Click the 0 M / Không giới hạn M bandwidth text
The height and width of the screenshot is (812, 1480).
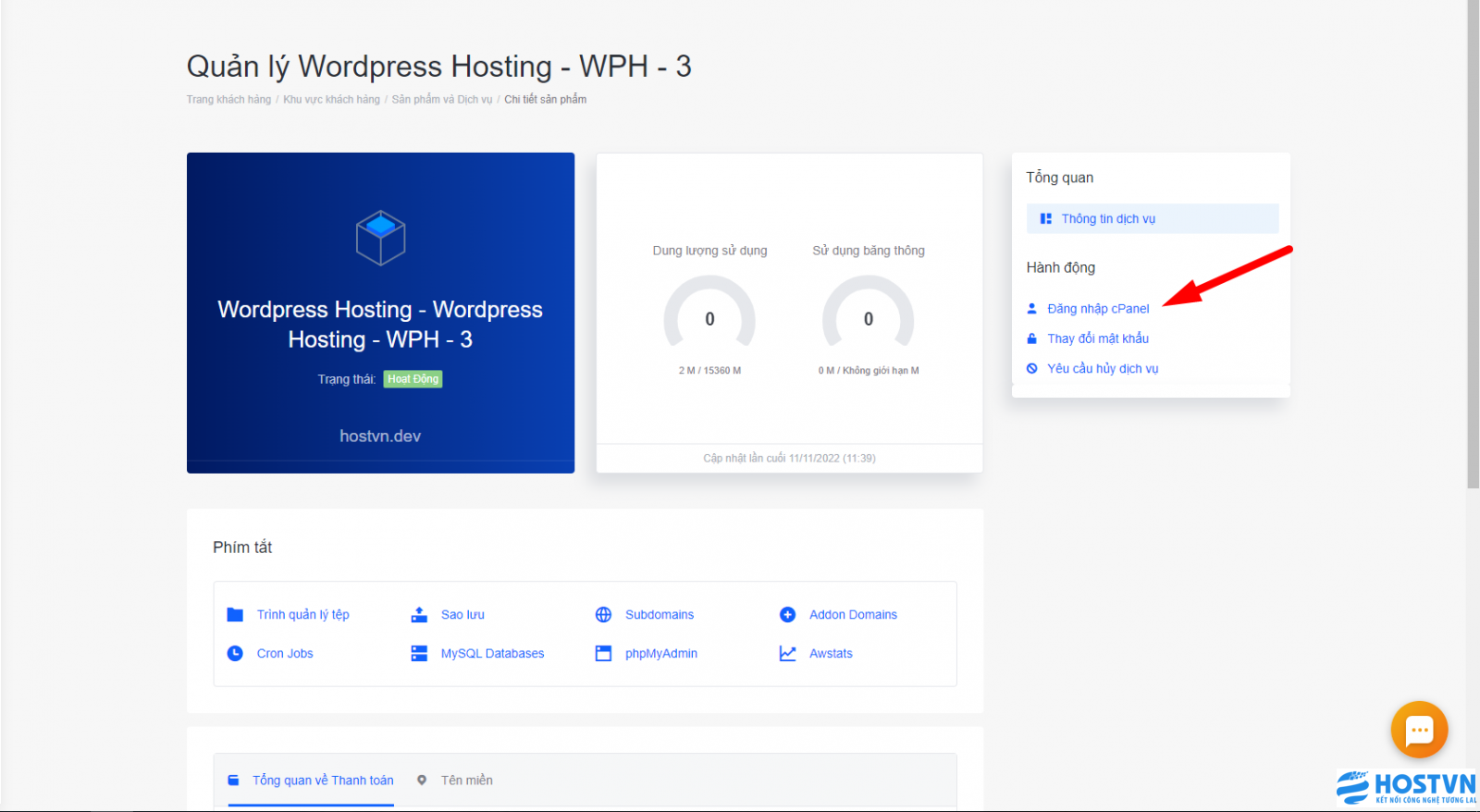click(869, 371)
